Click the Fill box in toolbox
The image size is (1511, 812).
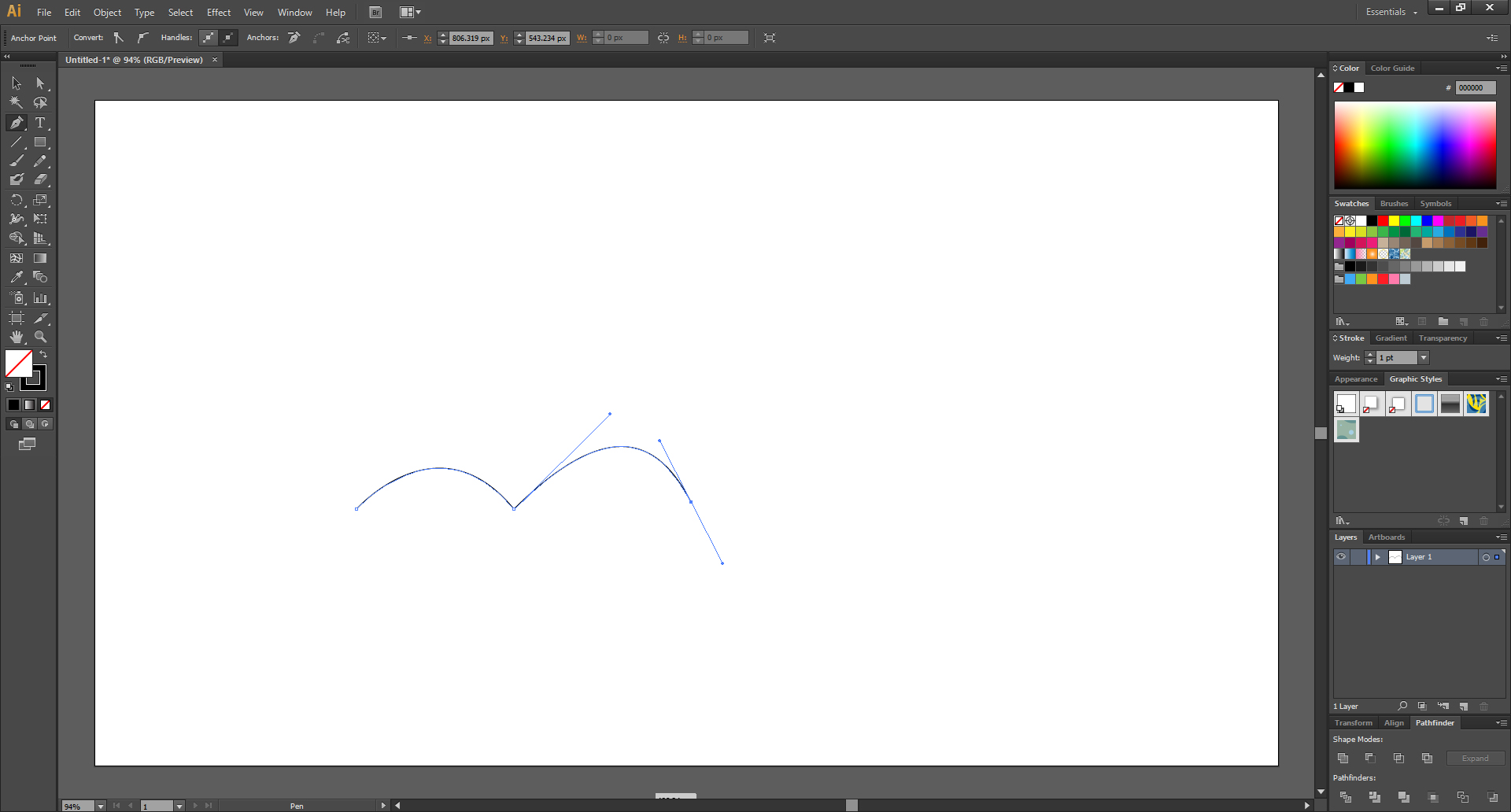19,364
